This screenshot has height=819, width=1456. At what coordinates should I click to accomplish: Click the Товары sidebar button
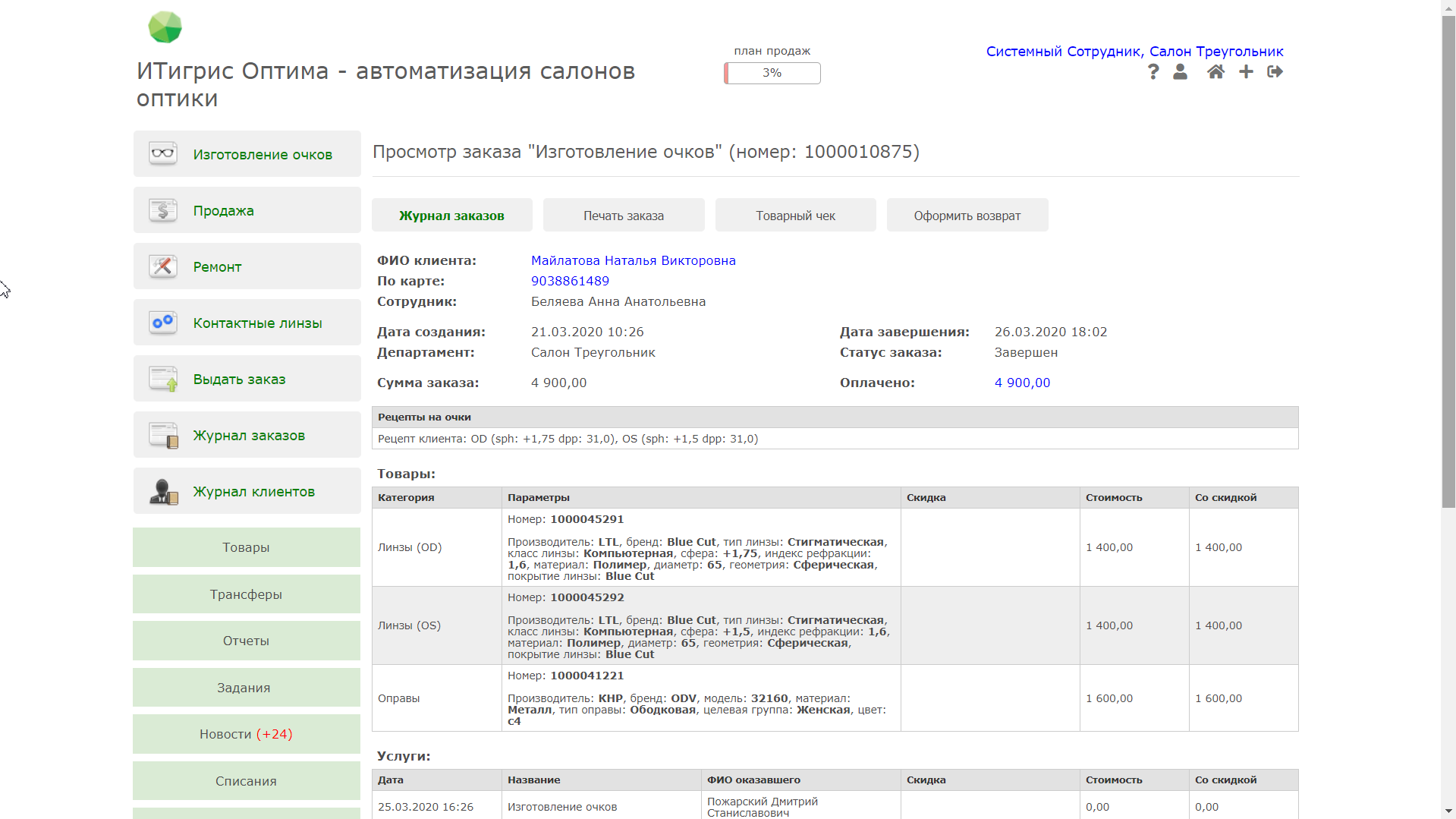pyautogui.click(x=247, y=547)
